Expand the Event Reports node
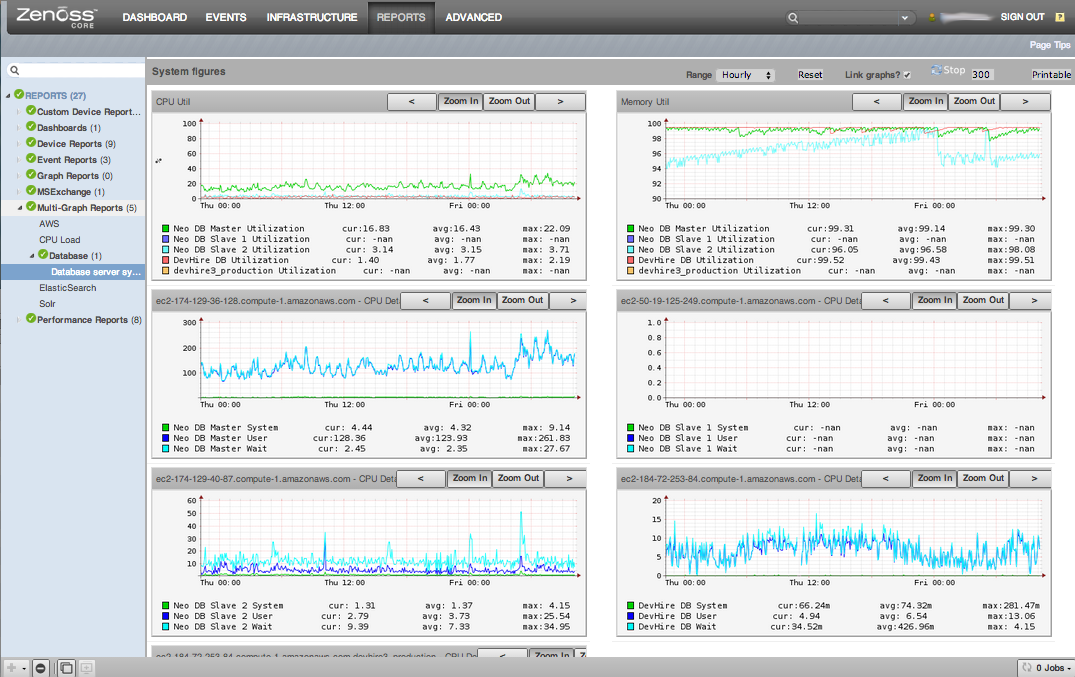The width and height of the screenshot is (1075, 677). point(19,160)
